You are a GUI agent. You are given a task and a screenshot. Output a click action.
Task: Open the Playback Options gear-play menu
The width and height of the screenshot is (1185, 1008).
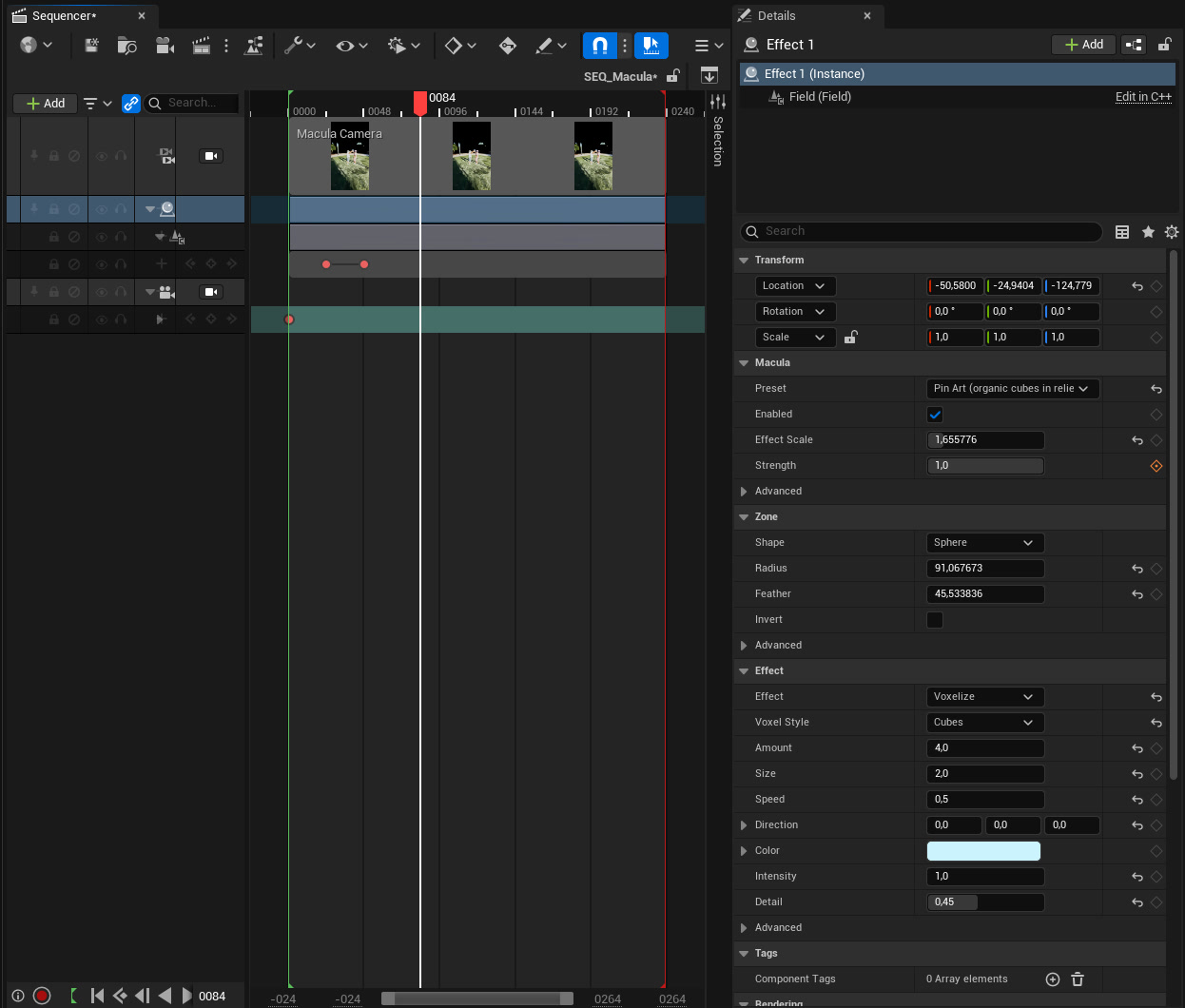403,45
